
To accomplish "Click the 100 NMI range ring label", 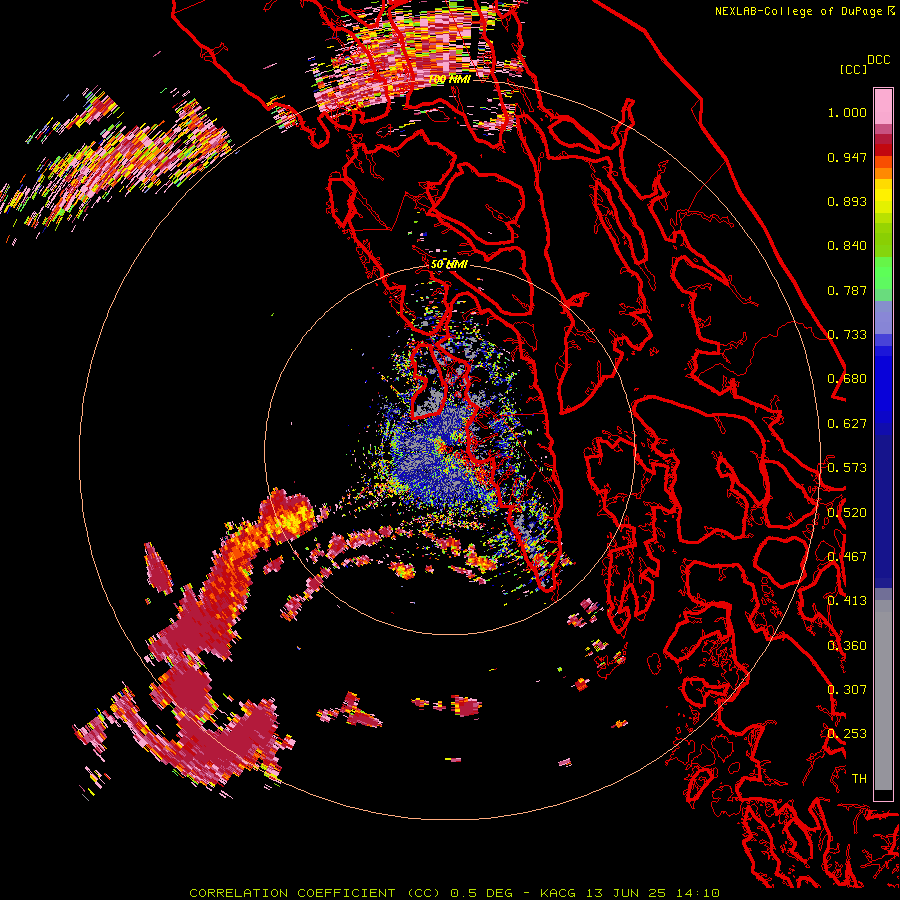I will click(449, 79).
